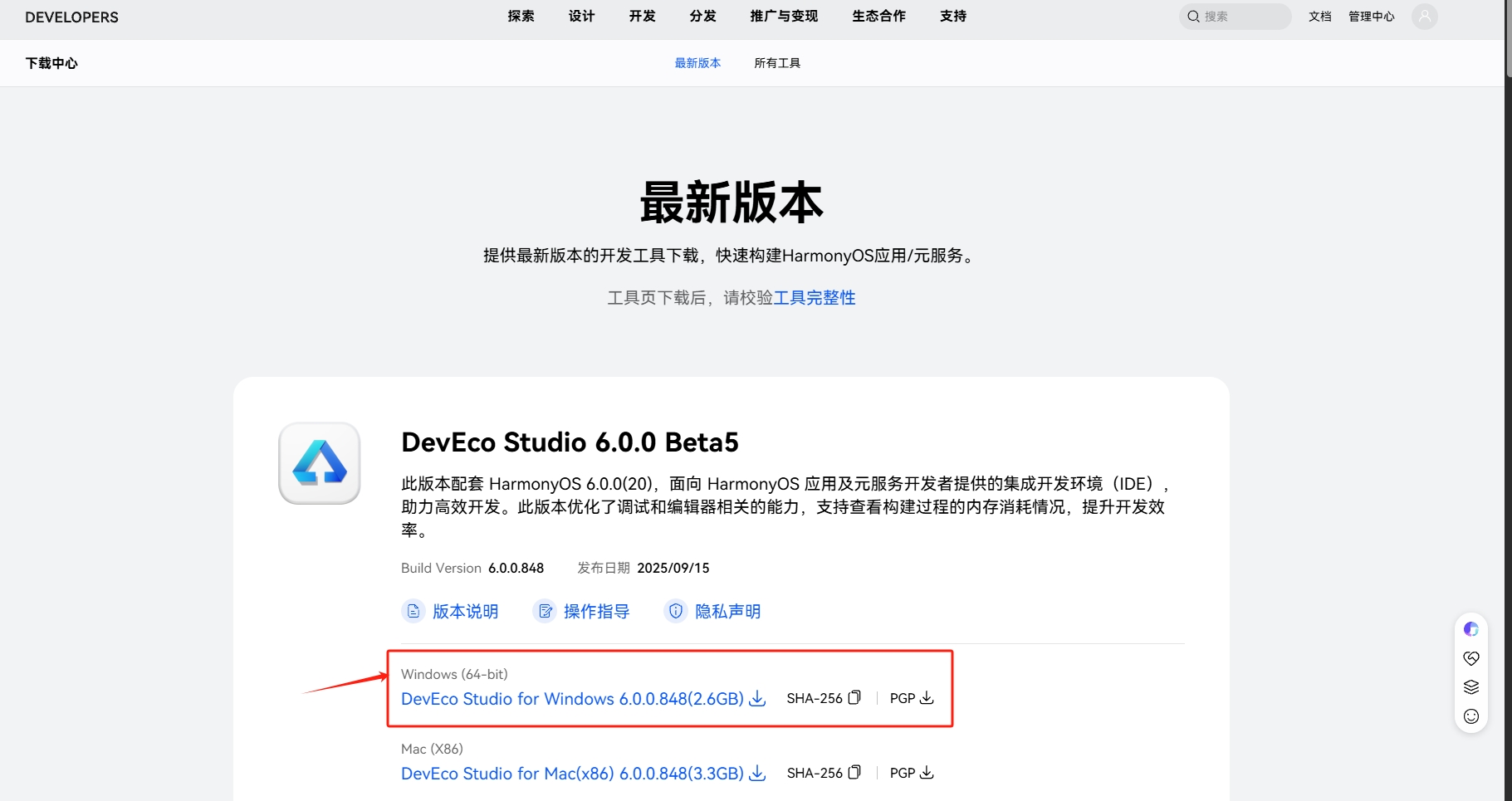Image resolution: width=1512 pixels, height=801 pixels.
Task: Copy the Mac x86 SHA-256 checksum
Action: [854, 773]
